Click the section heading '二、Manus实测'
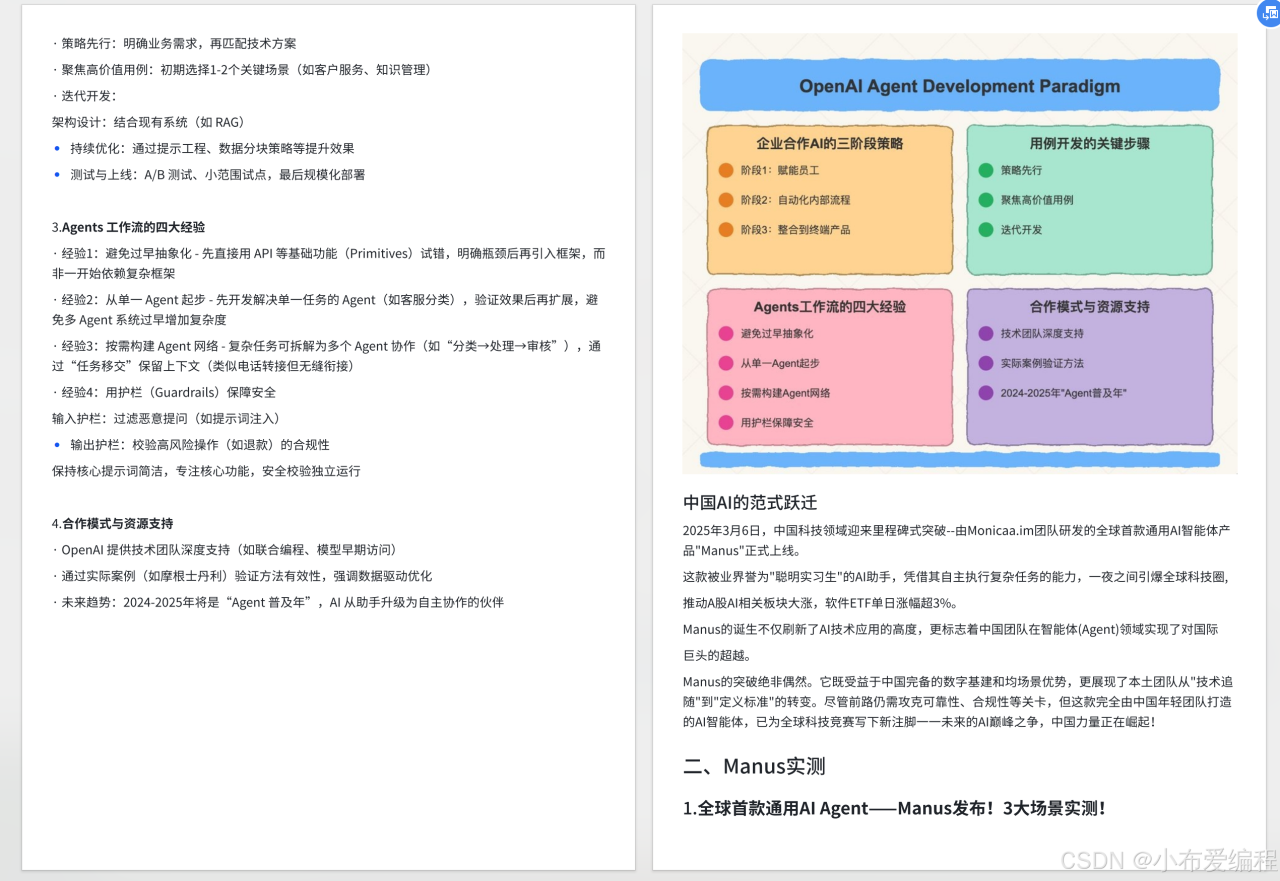 (754, 767)
